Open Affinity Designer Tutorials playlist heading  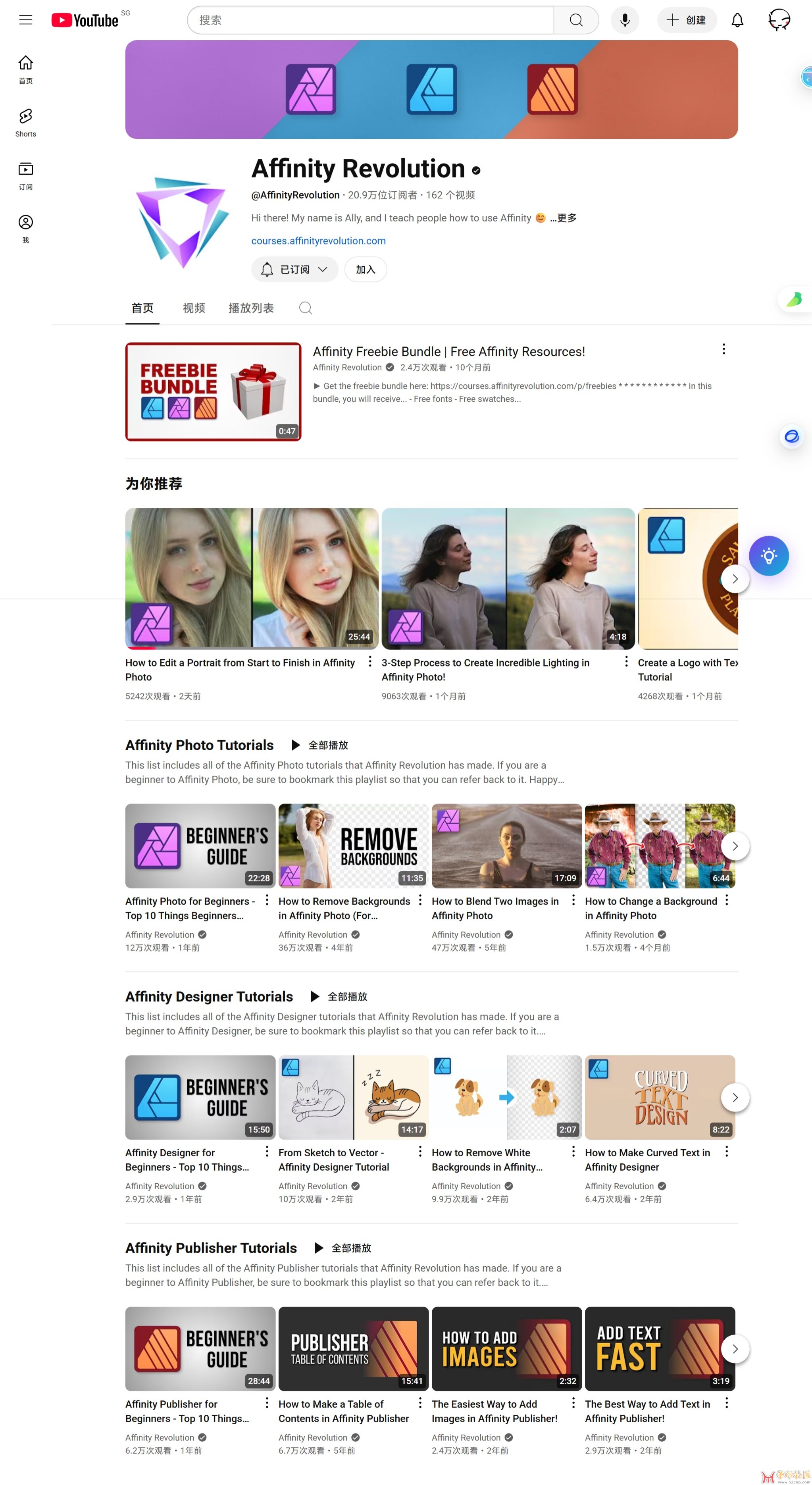click(209, 996)
